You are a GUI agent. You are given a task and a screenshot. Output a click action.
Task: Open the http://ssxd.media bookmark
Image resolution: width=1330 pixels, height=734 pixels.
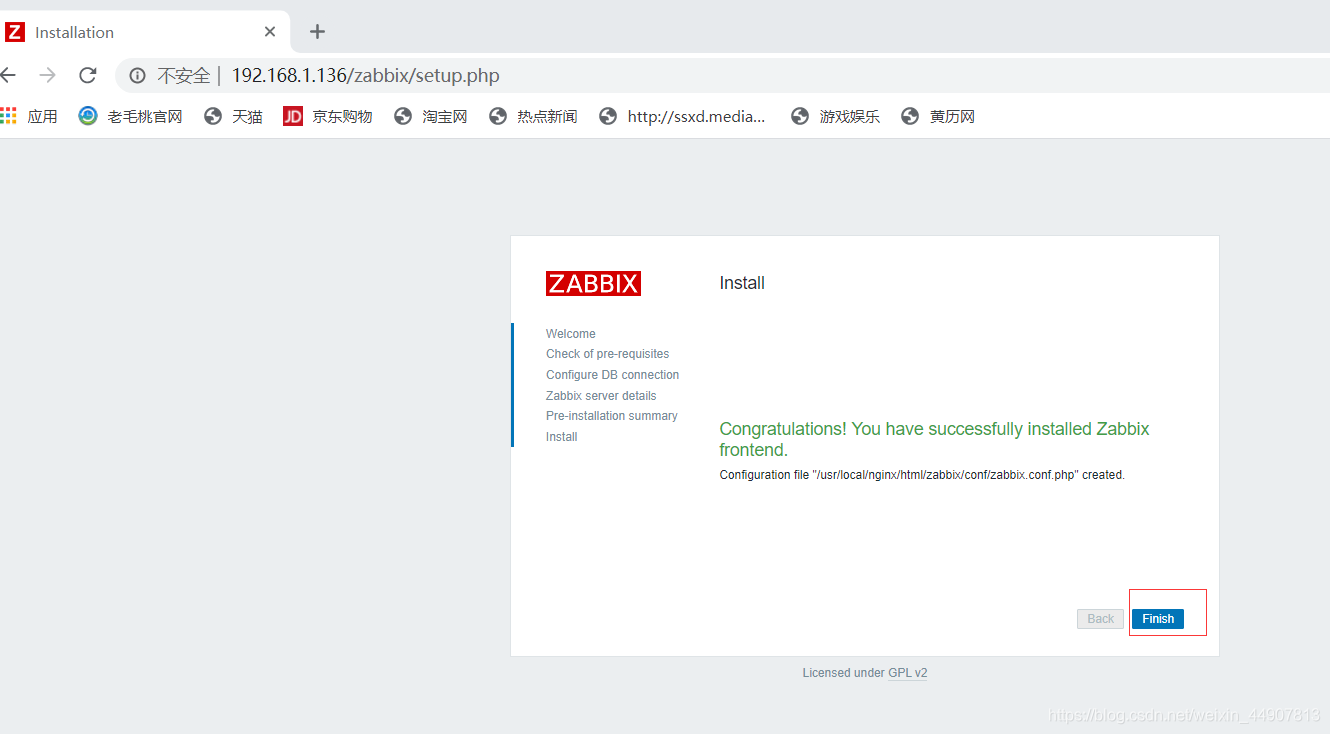[682, 117]
